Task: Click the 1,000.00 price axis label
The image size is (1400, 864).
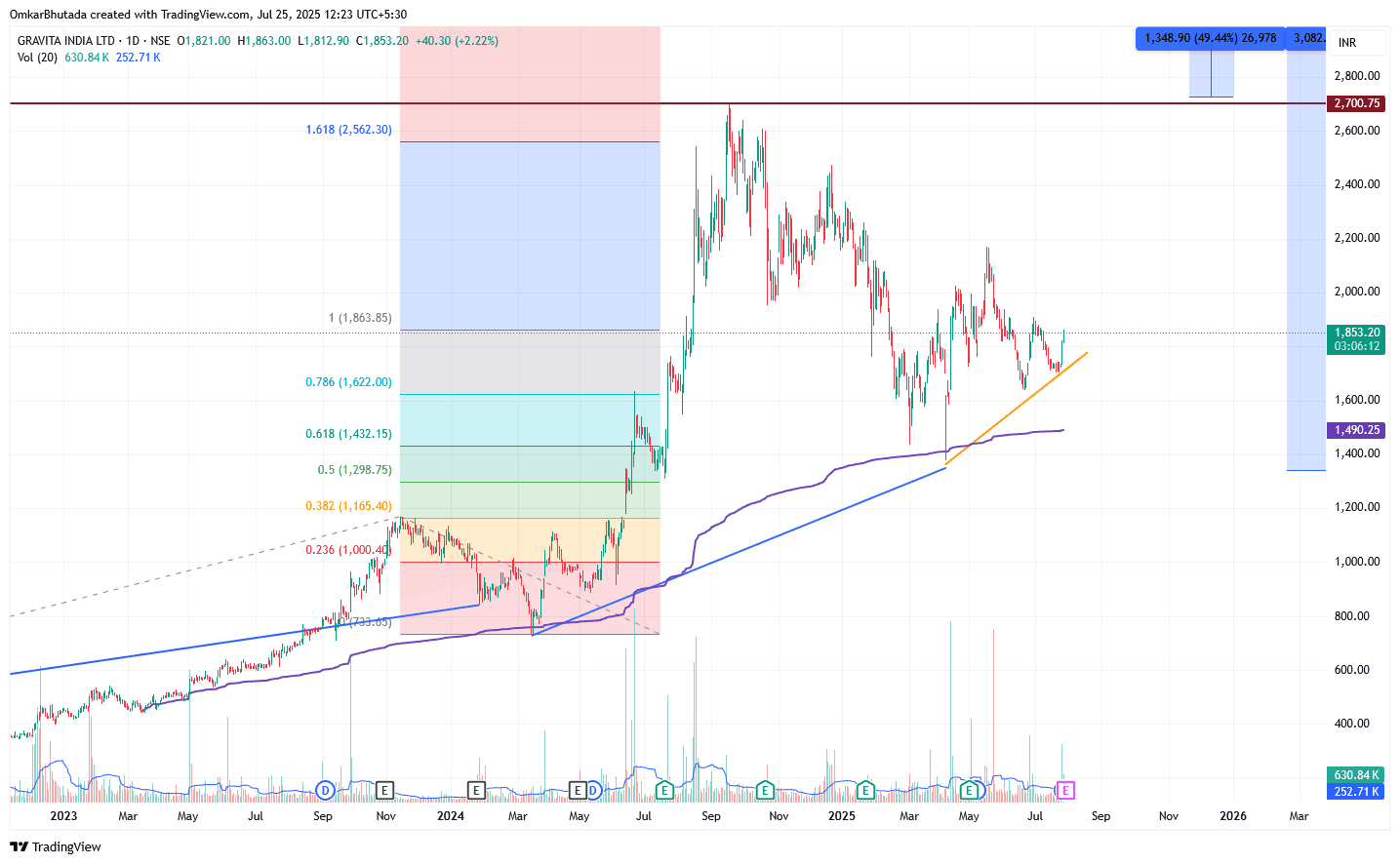Action: (x=1357, y=562)
